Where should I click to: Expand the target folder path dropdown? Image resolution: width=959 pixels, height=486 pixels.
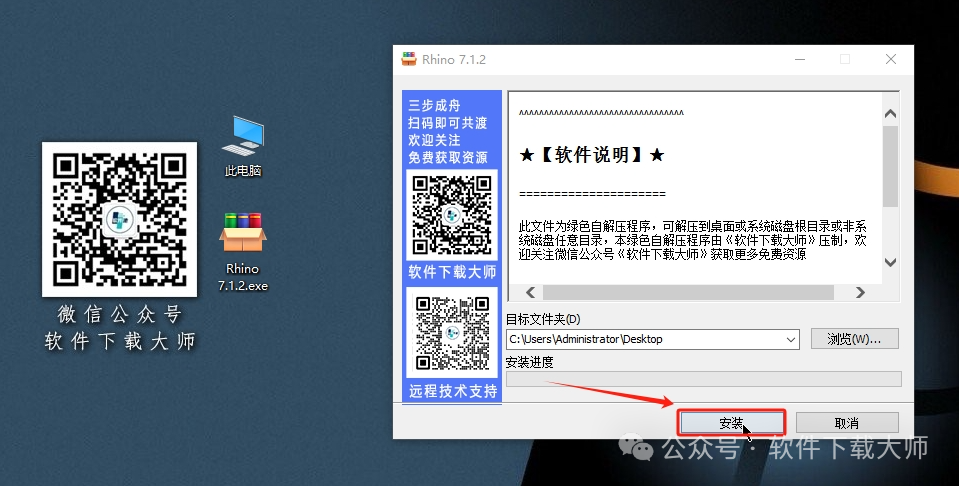(x=791, y=339)
